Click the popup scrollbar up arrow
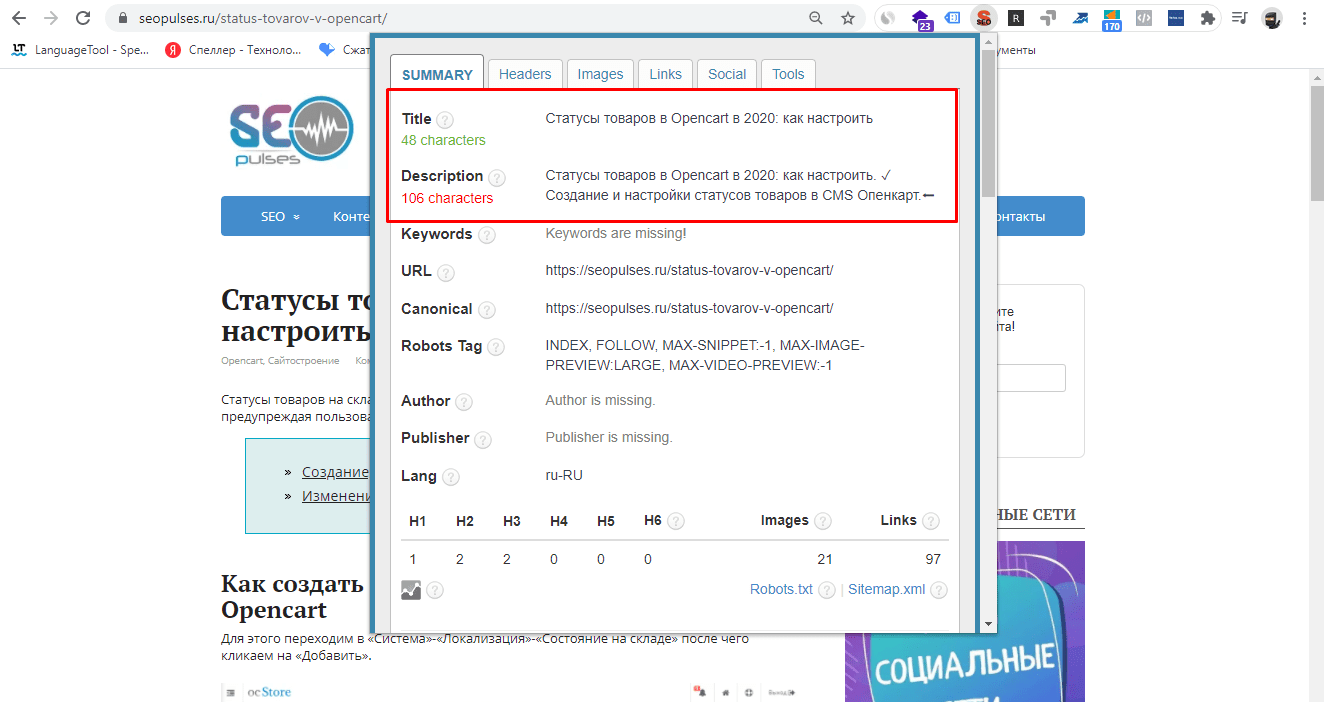 988,43
